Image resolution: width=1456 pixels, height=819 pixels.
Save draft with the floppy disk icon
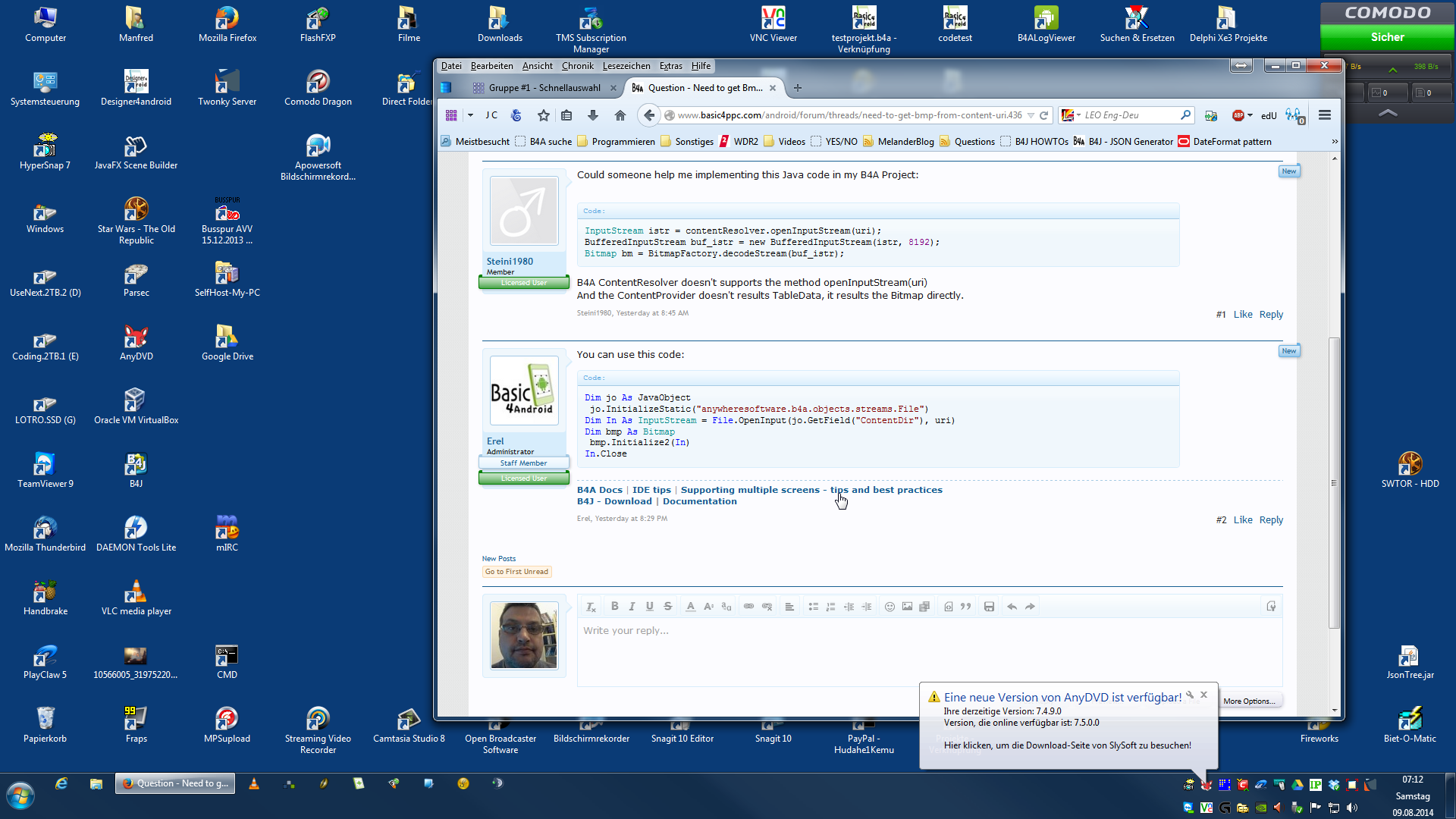(989, 607)
